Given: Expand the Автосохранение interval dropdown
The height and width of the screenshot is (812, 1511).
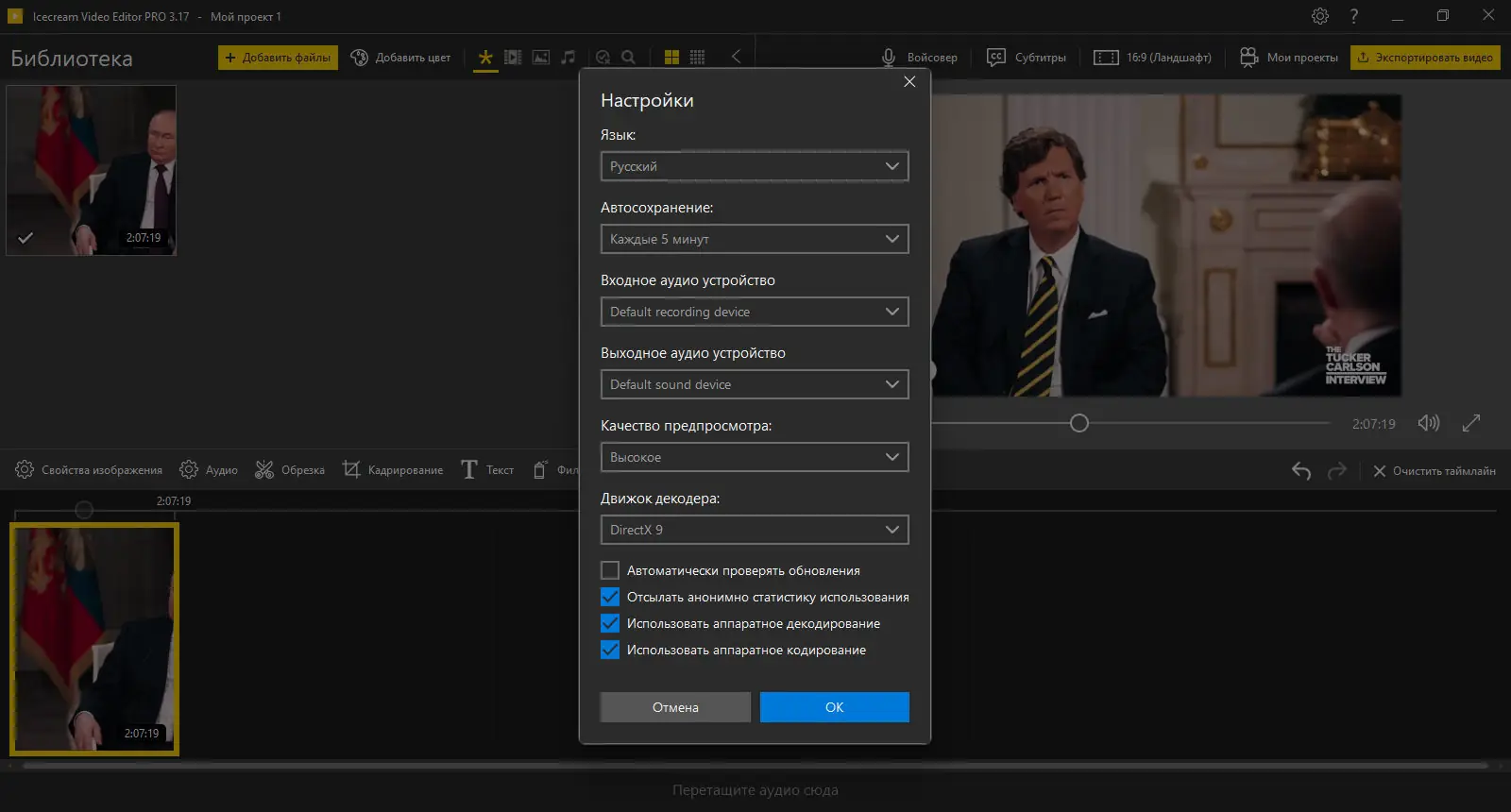Looking at the screenshot, I should pyautogui.click(x=755, y=239).
